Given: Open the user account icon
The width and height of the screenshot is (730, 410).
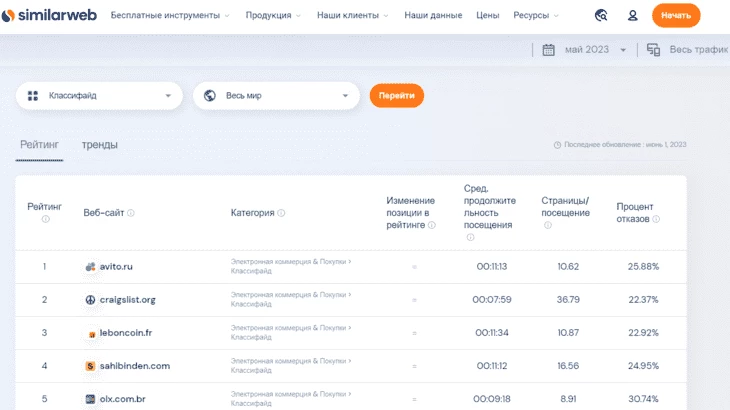Looking at the screenshot, I should tap(632, 15).
